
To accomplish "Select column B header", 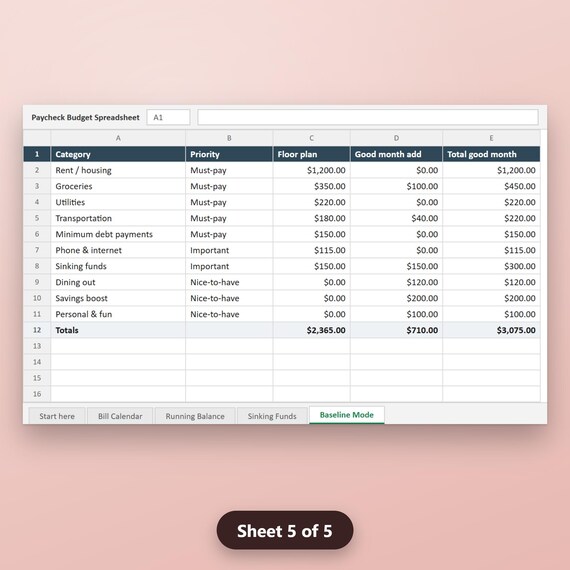I will pos(229,138).
